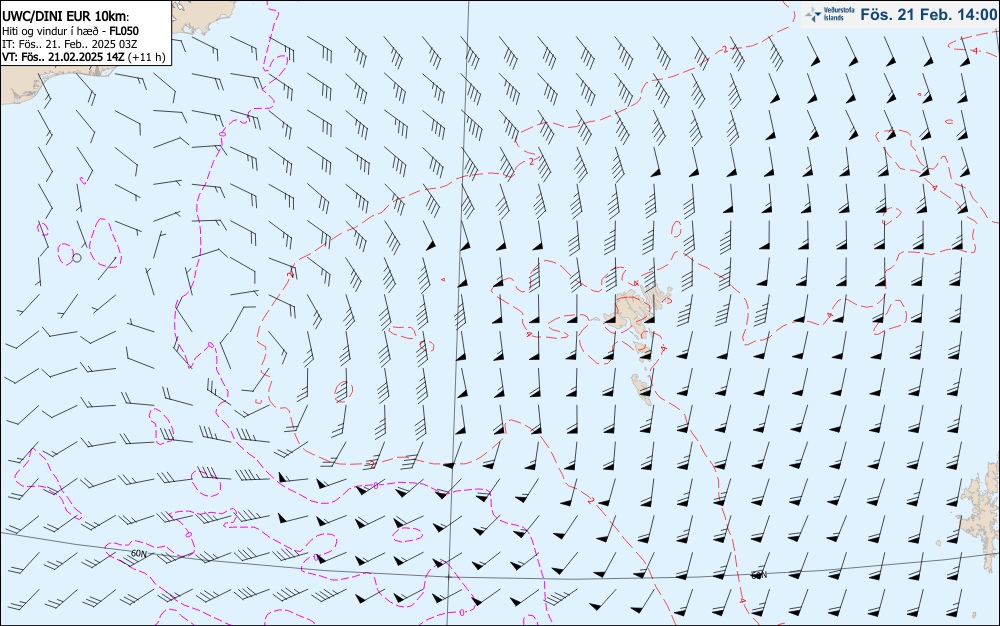Click the Faroe Islands main landmass
Viewport: 1000px width, 626px height.
[x=633, y=310]
